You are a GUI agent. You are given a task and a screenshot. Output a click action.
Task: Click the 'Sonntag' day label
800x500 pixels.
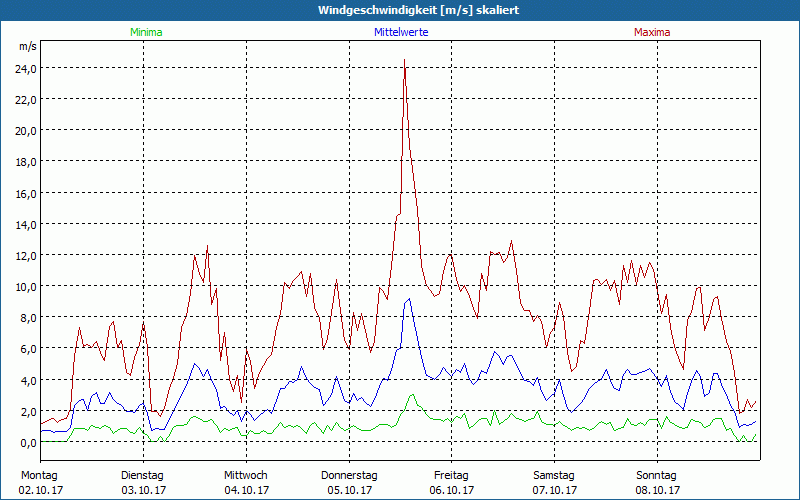tap(657, 476)
